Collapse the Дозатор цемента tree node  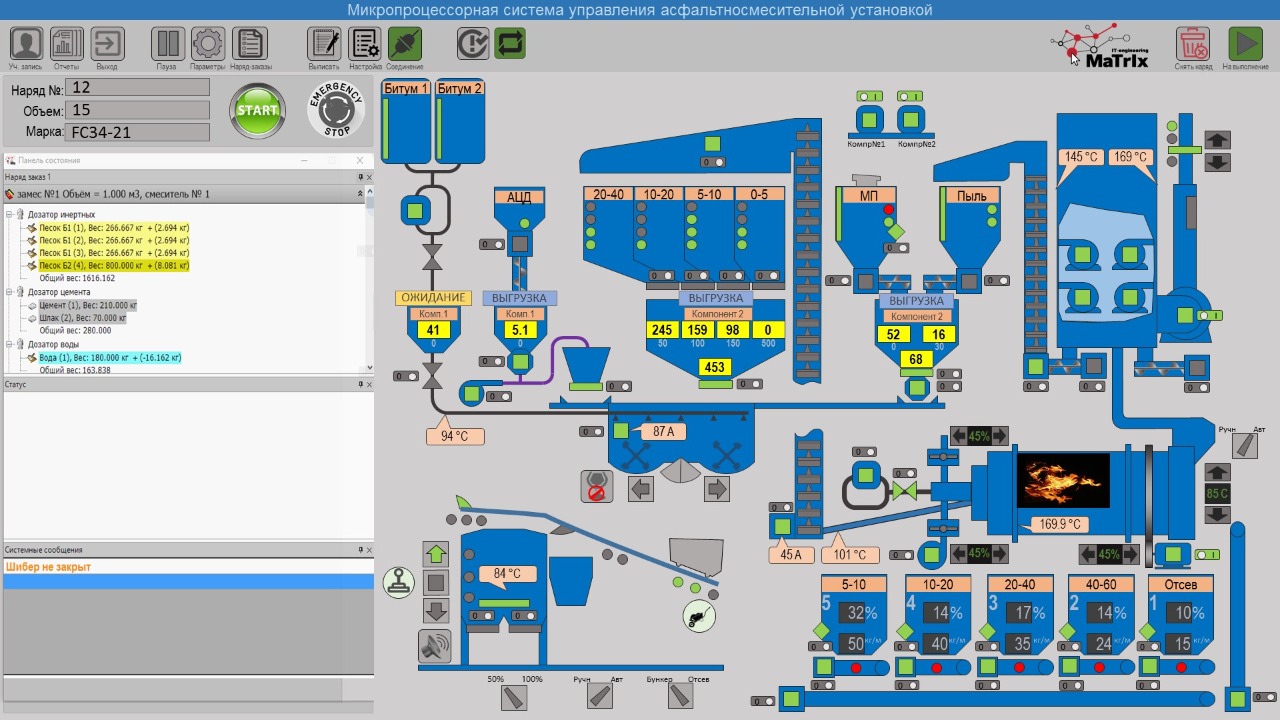click(x=9, y=292)
